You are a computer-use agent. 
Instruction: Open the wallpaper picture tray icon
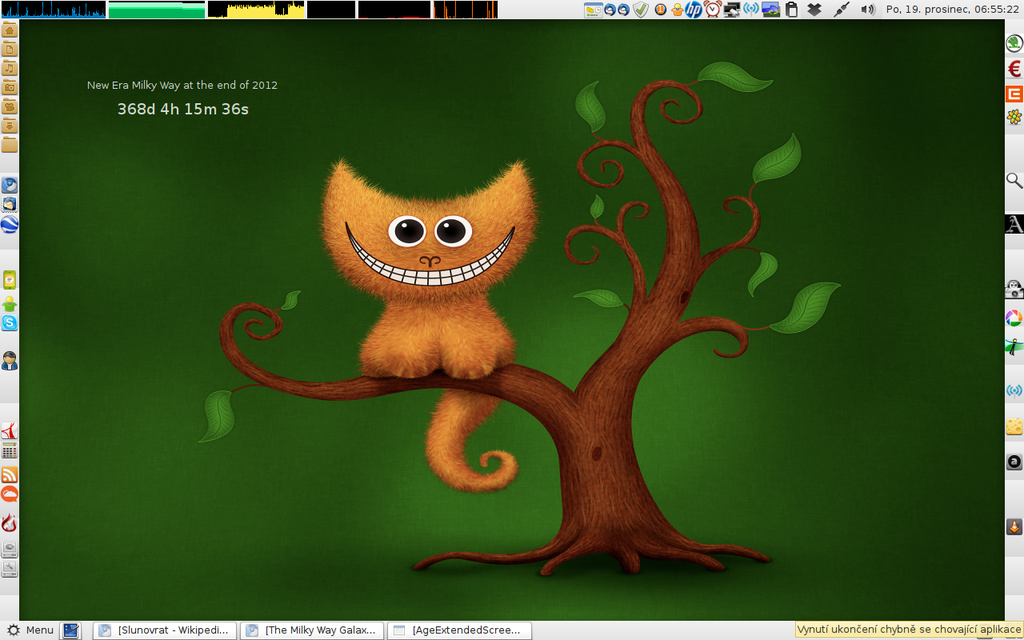771,9
